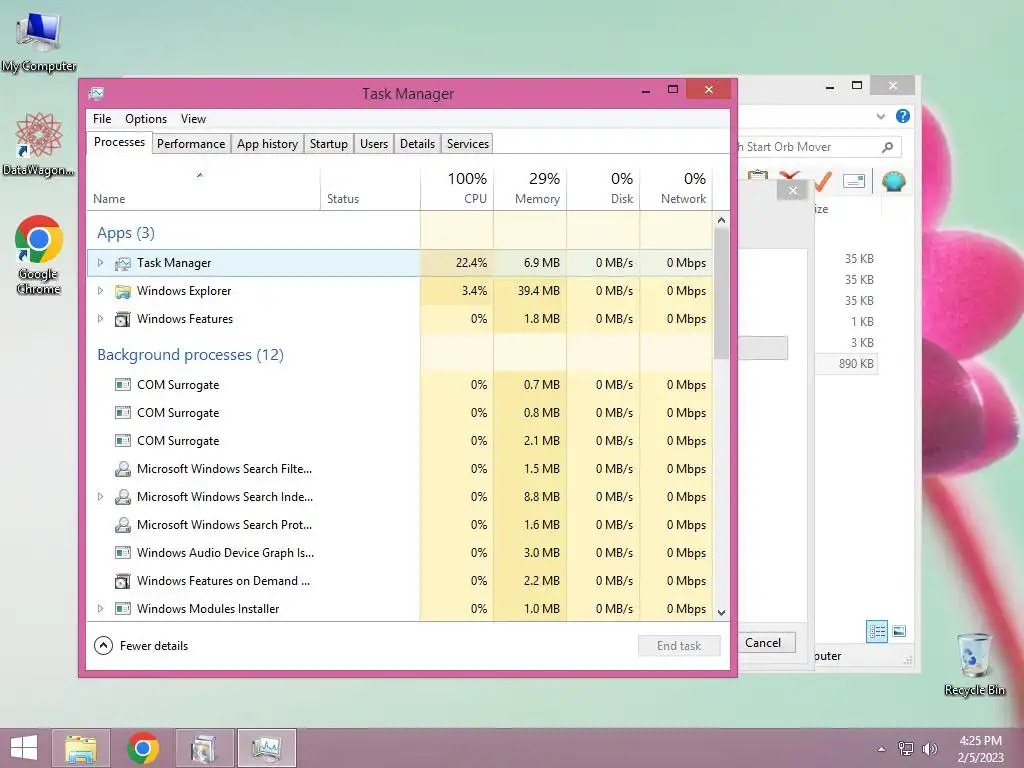The image size is (1024, 768).
Task: Switch to the Performance tab
Action: point(191,144)
